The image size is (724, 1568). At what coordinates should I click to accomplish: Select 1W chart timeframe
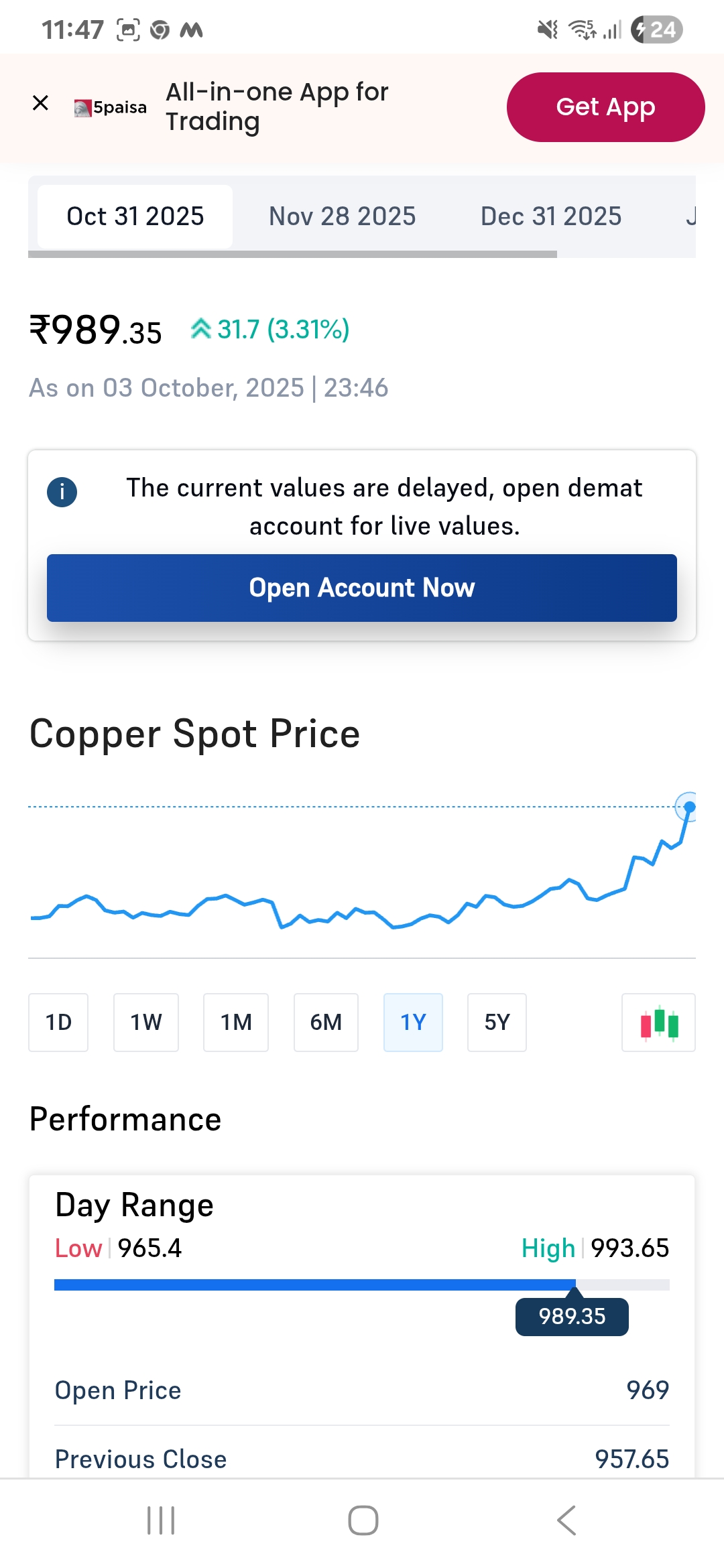146,1023
